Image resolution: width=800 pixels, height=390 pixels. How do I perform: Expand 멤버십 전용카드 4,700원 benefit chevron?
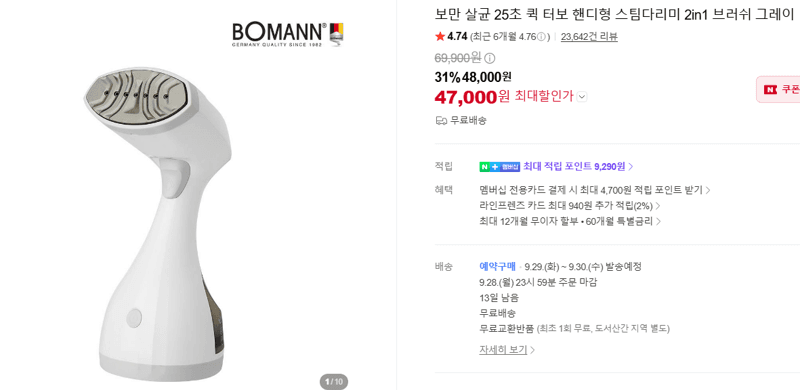pyautogui.click(x=708, y=190)
